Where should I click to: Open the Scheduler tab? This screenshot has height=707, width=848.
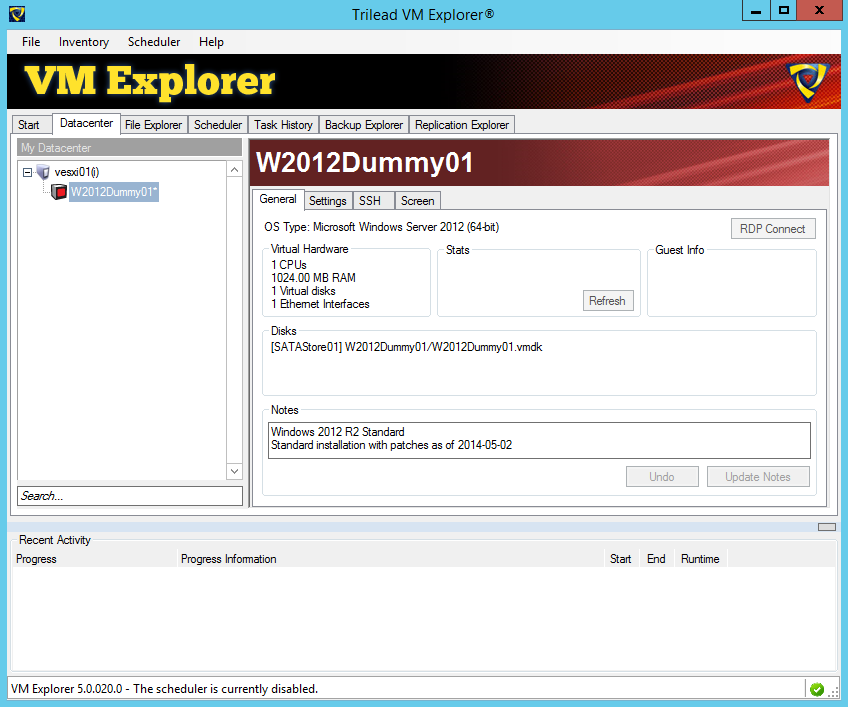click(218, 125)
